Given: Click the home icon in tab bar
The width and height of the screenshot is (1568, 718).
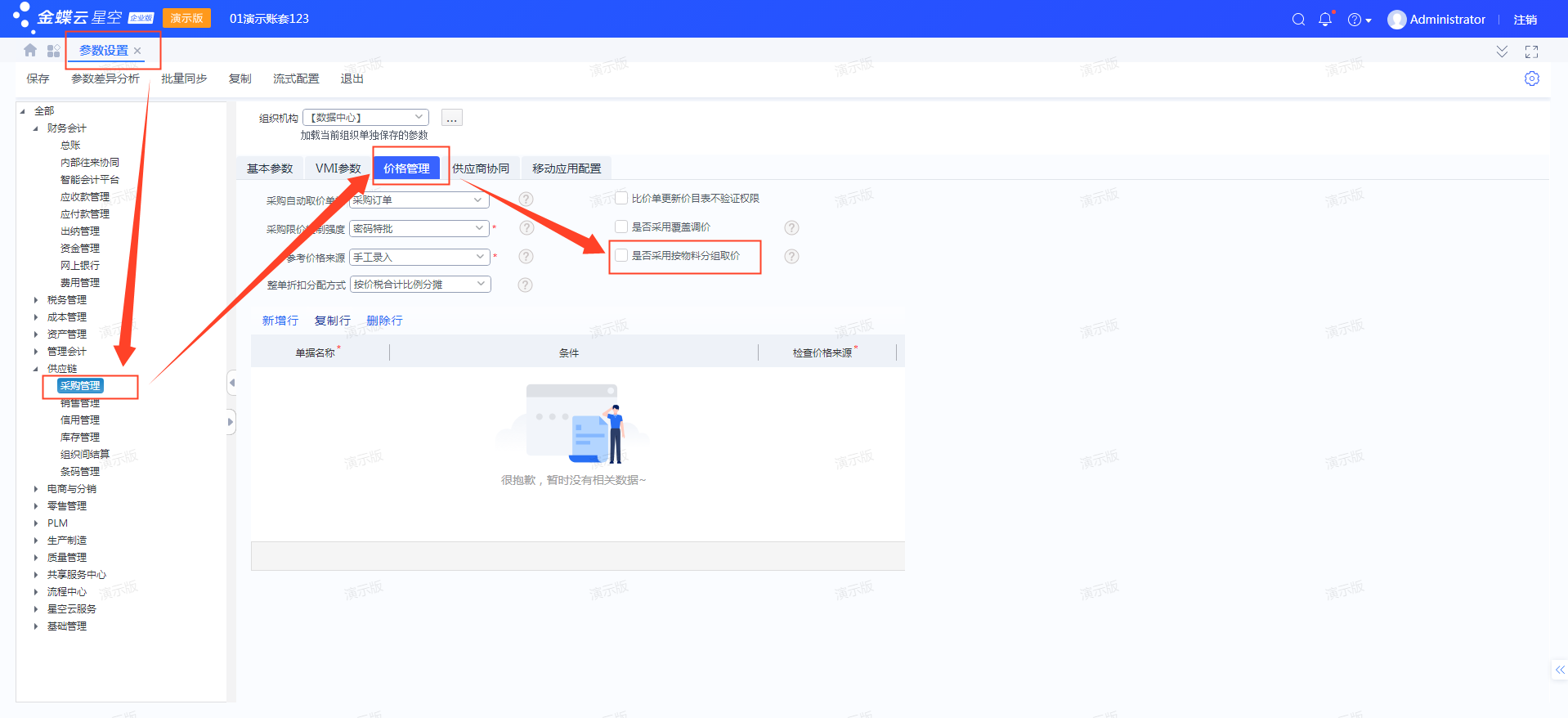Looking at the screenshot, I should click(x=30, y=51).
